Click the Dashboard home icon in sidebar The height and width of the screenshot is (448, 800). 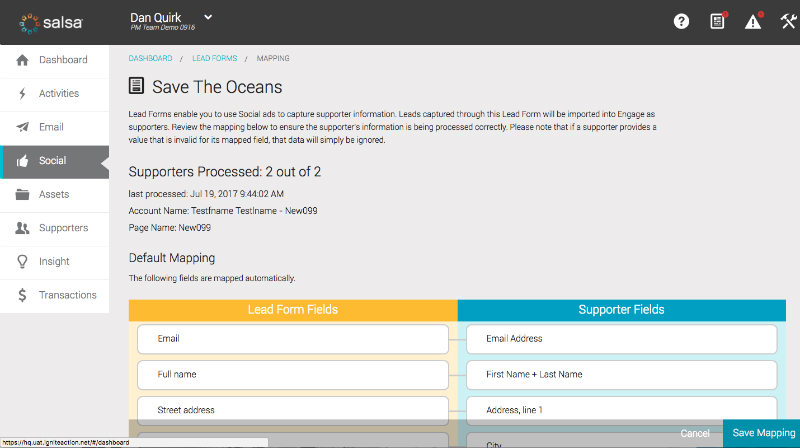(x=22, y=60)
